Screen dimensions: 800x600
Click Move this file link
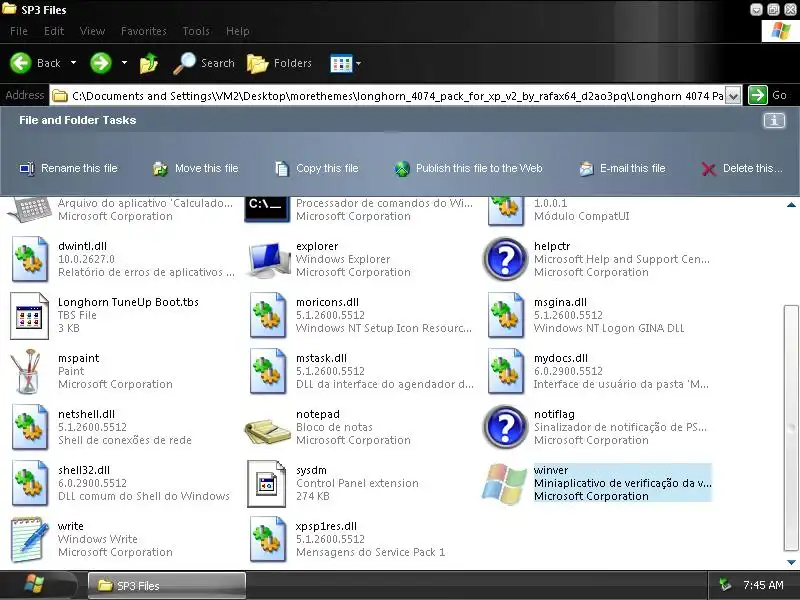(196, 168)
